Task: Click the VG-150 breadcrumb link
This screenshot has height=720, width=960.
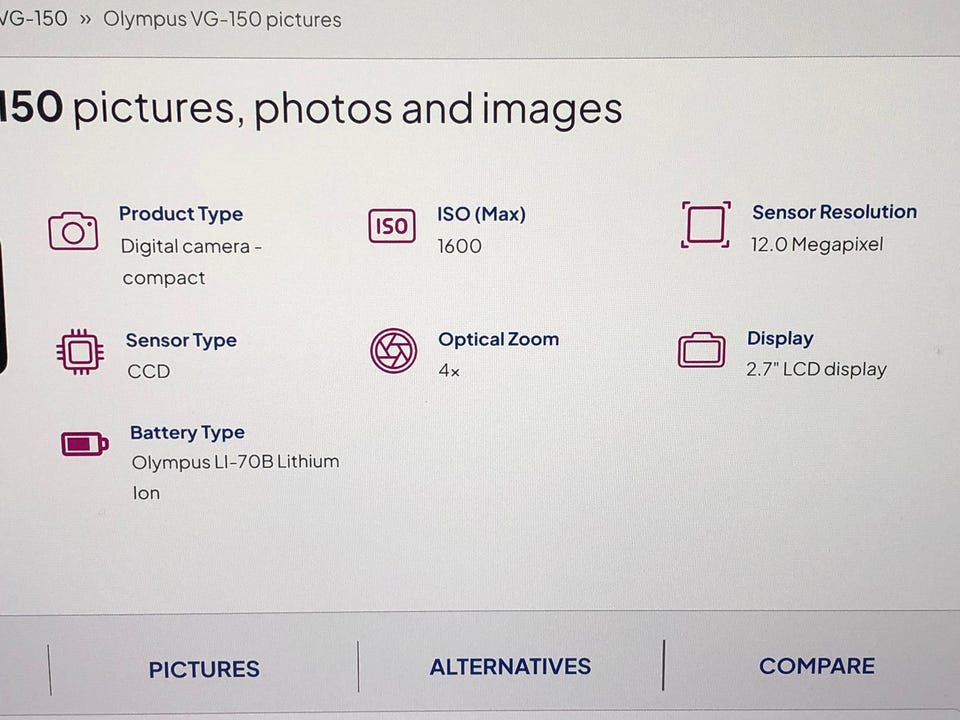Action: 34,18
